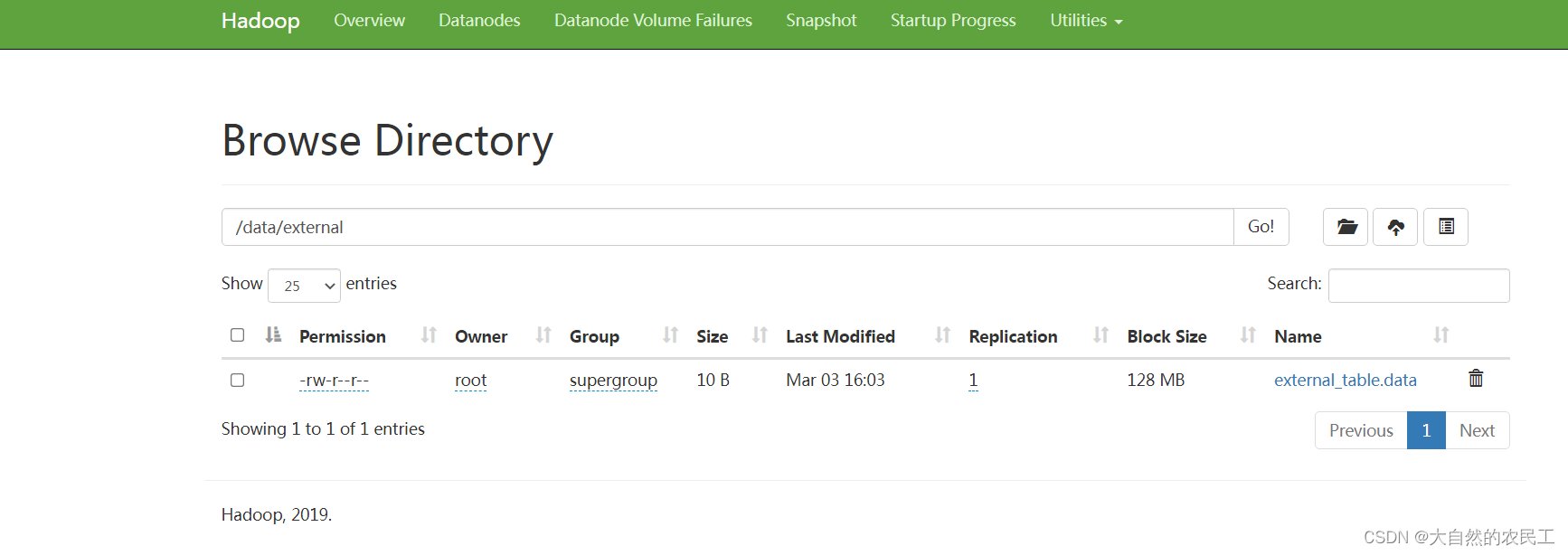This screenshot has height=555, width=1568.
Task: Click the replication value 1 link
Action: pyautogui.click(x=973, y=381)
